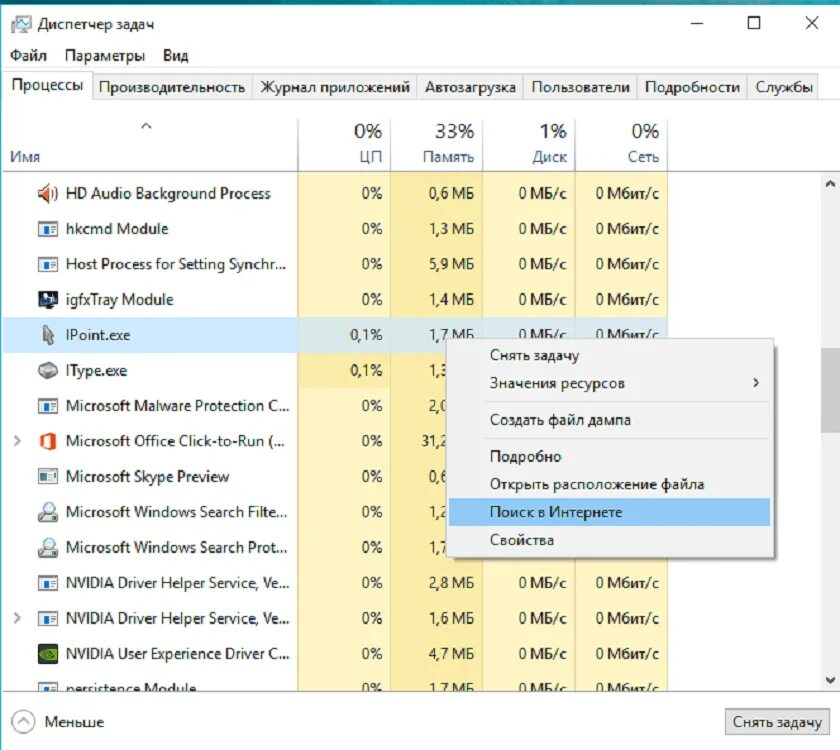Click the NVIDIA User Experience Driver icon
This screenshot has height=750, width=840.
coord(48,654)
